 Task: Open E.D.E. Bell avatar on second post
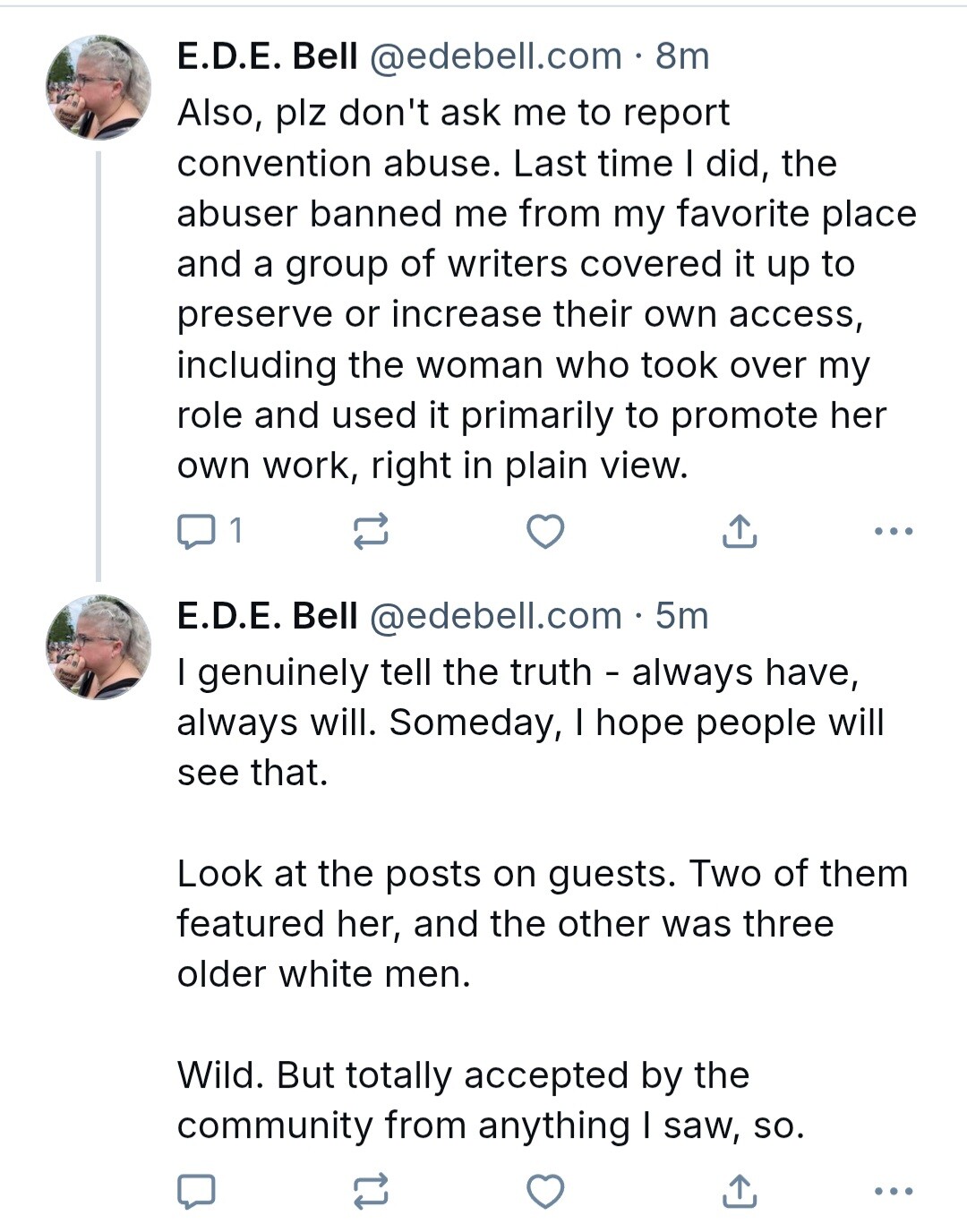click(98, 647)
